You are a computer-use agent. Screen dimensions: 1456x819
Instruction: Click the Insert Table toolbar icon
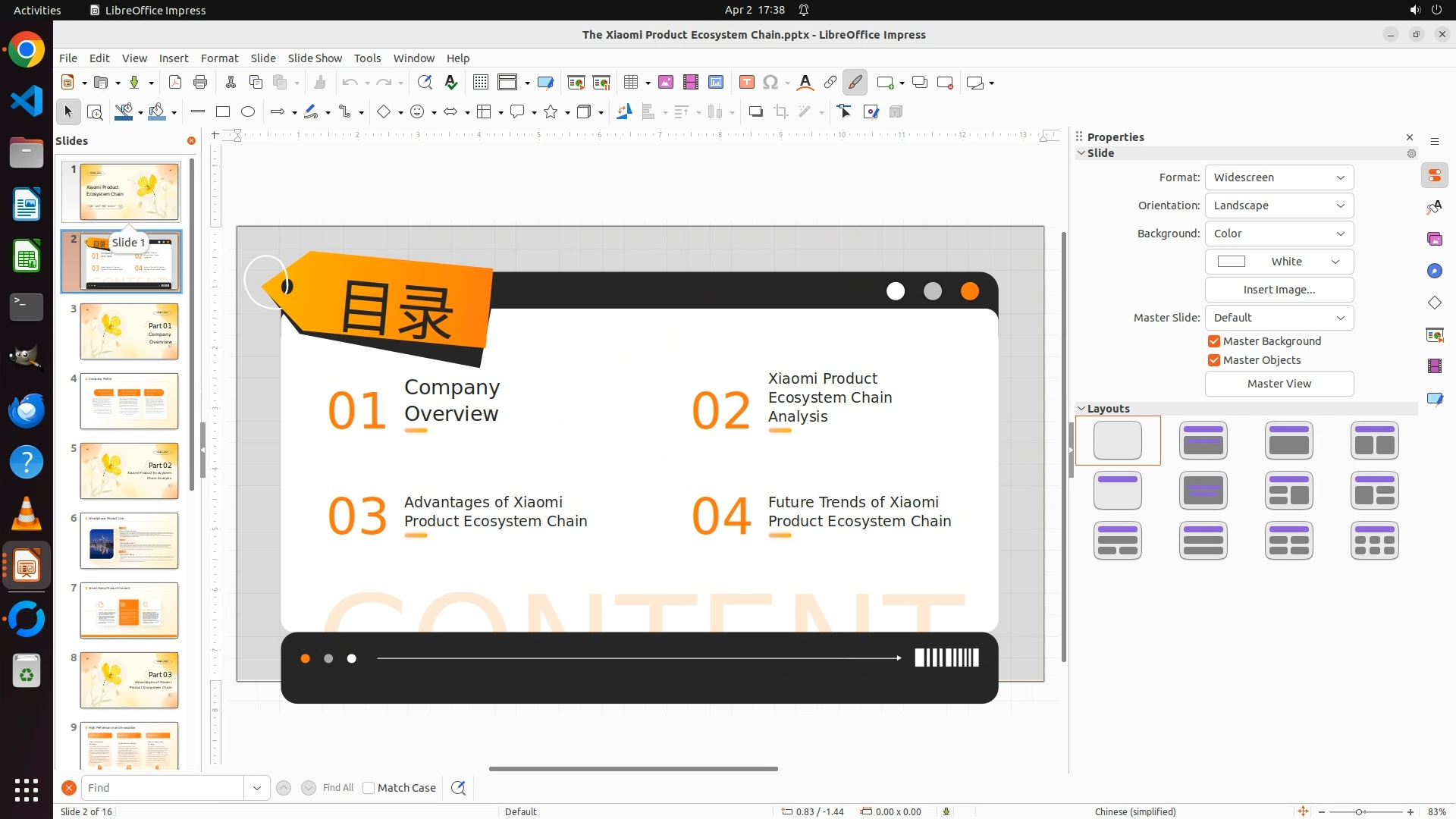630,83
